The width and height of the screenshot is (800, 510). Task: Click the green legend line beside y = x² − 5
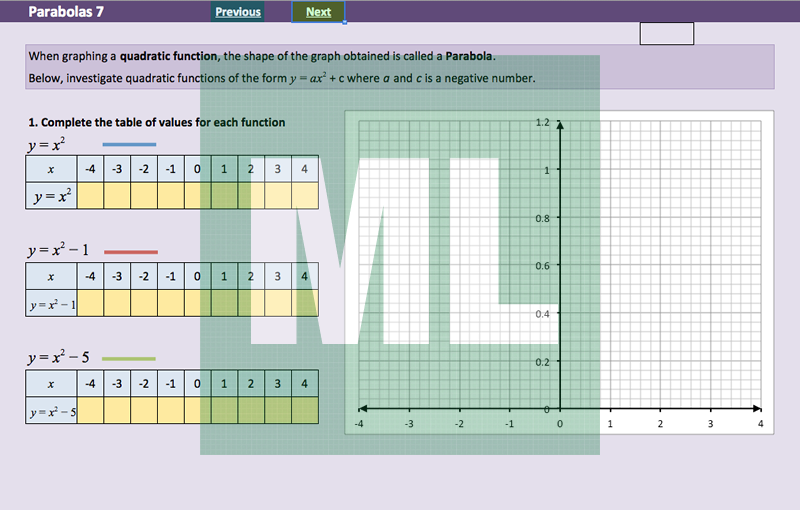[x=130, y=358]
